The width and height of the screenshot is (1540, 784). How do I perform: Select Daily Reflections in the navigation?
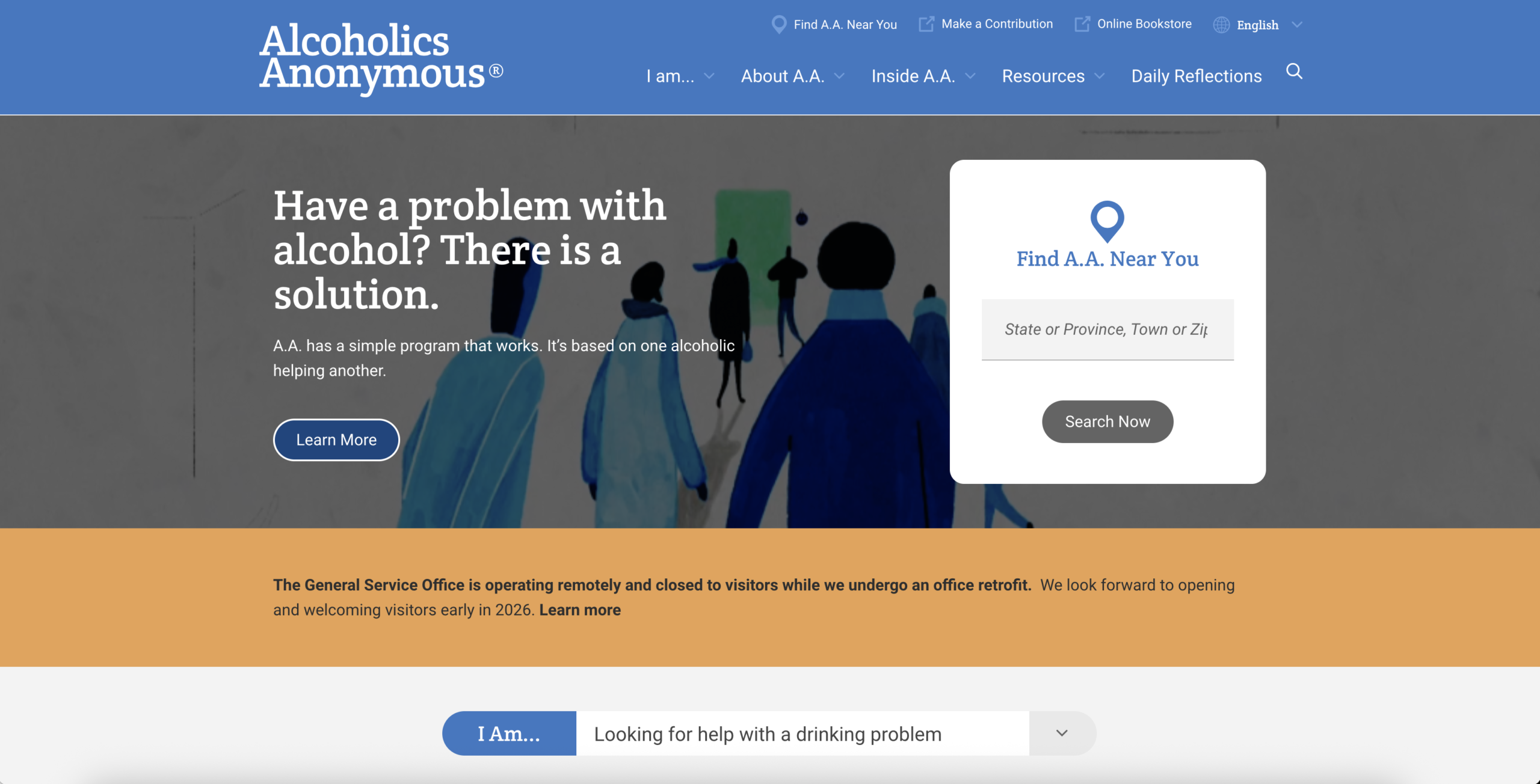(x=1197, y=76)
